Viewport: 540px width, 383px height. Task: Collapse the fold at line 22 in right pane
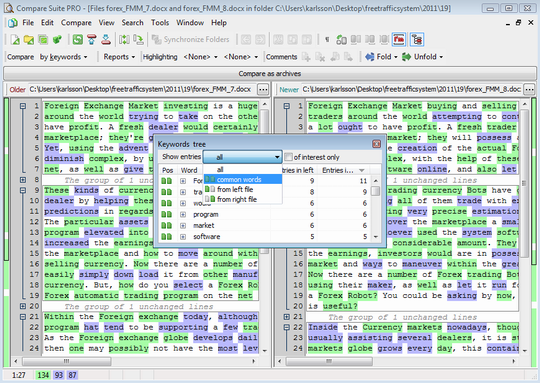[x=287, y=327]
